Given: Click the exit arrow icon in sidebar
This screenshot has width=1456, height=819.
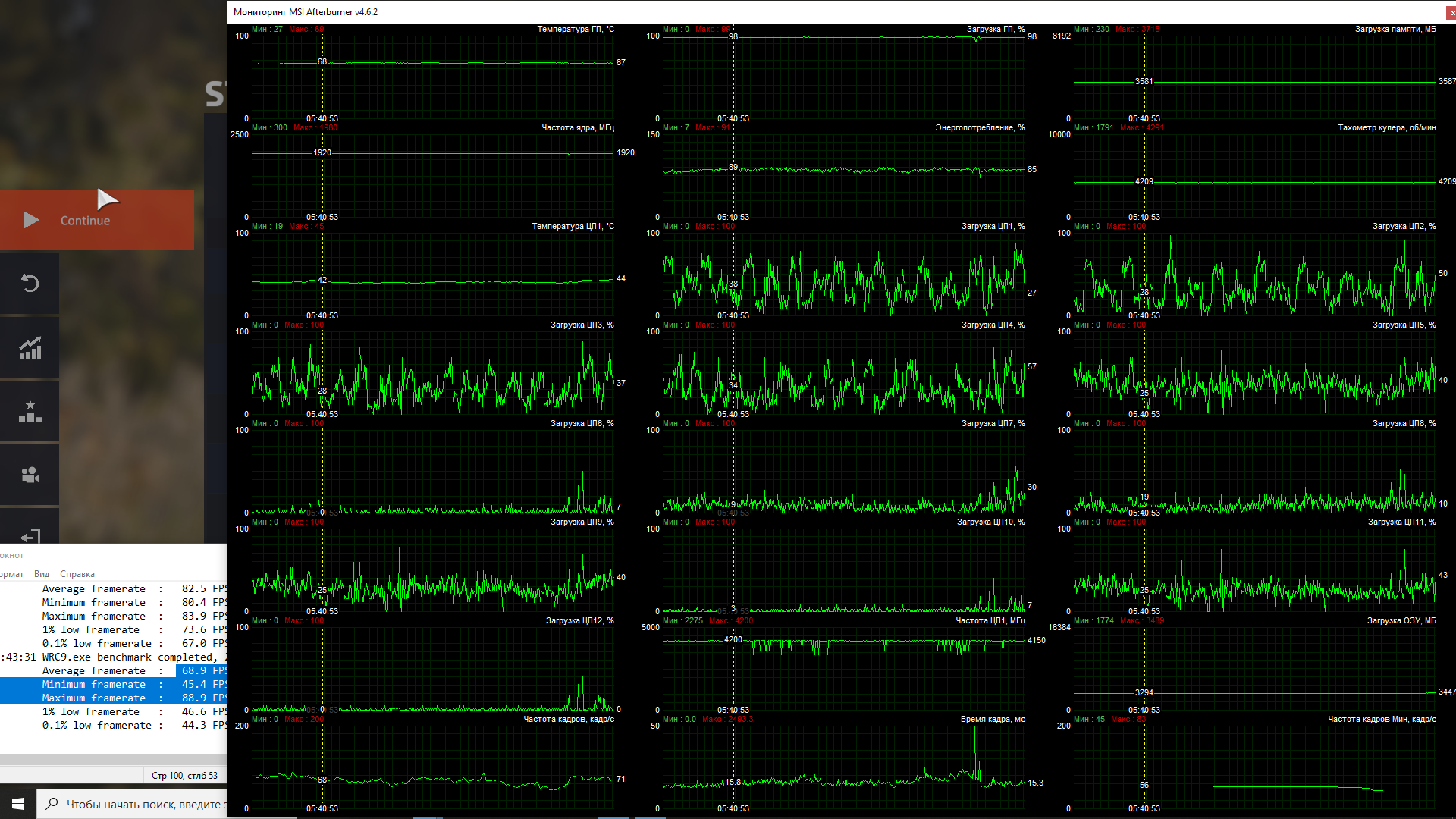Looking at the screenshot, I should pos(30,536).
